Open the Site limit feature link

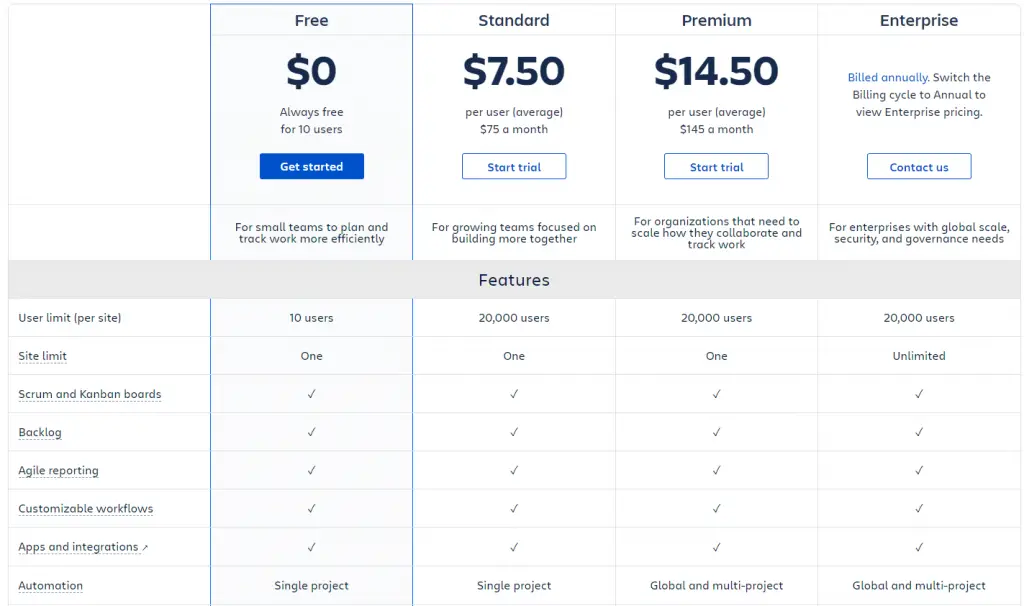(x=42, y=356)
